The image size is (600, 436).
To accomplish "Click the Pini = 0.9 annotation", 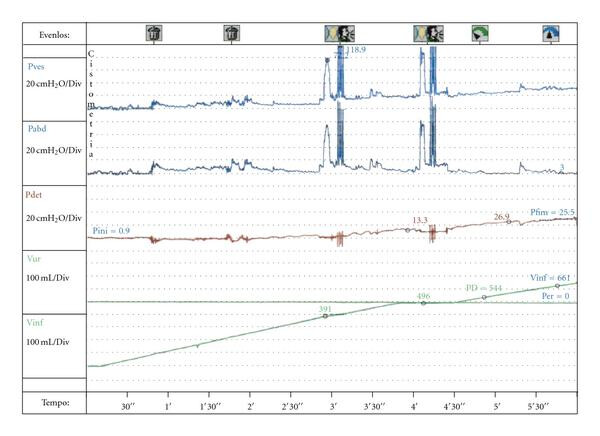I will point(111,231).
